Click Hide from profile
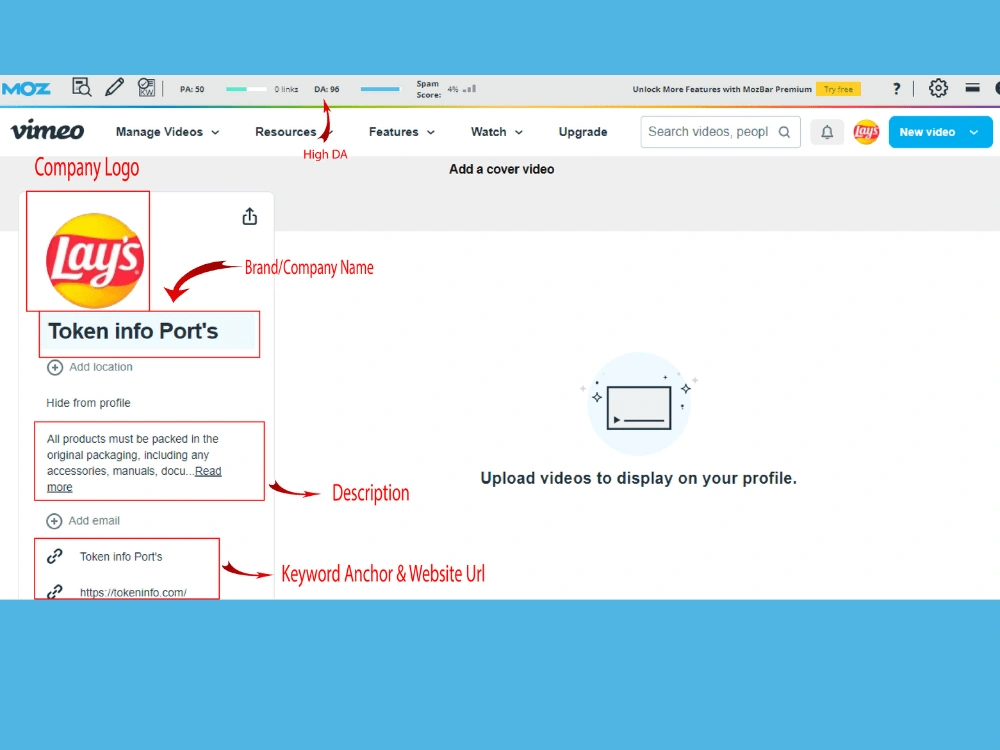Image resolution: width=1000 pixels, height=750 pixels. [x=88, y=403]
